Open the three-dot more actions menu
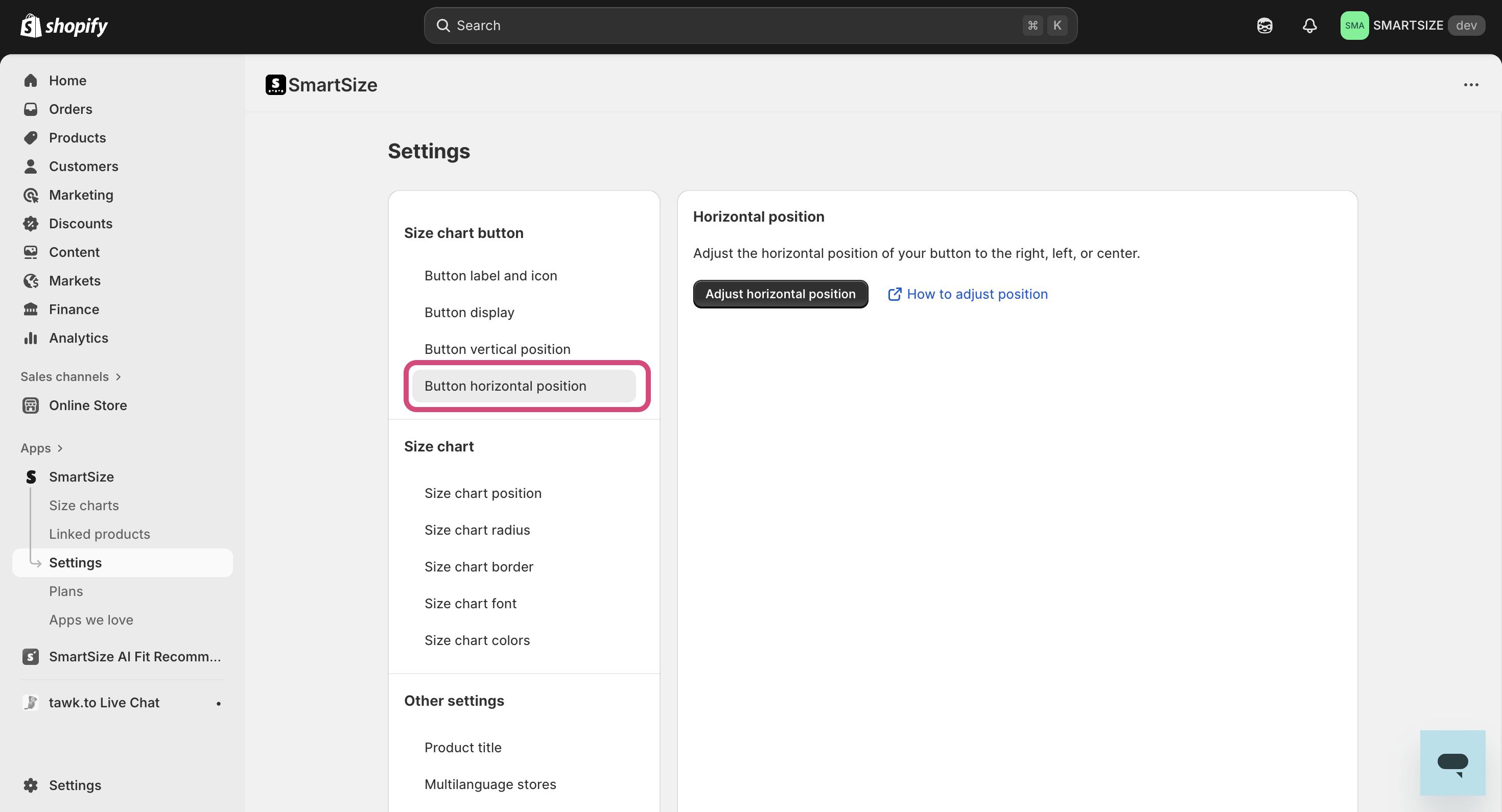1502x812 pixels. point(1470,85)
